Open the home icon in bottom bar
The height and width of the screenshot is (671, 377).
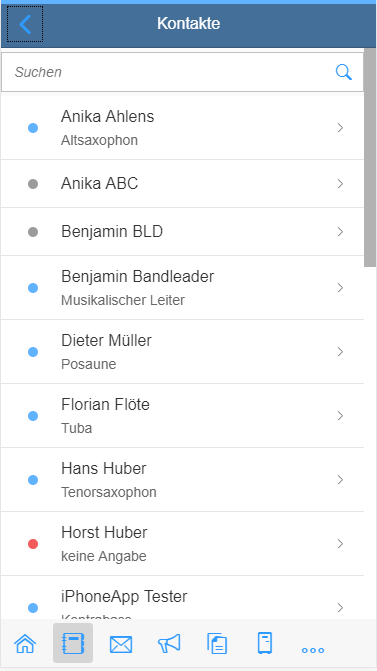tap(25, 643)
